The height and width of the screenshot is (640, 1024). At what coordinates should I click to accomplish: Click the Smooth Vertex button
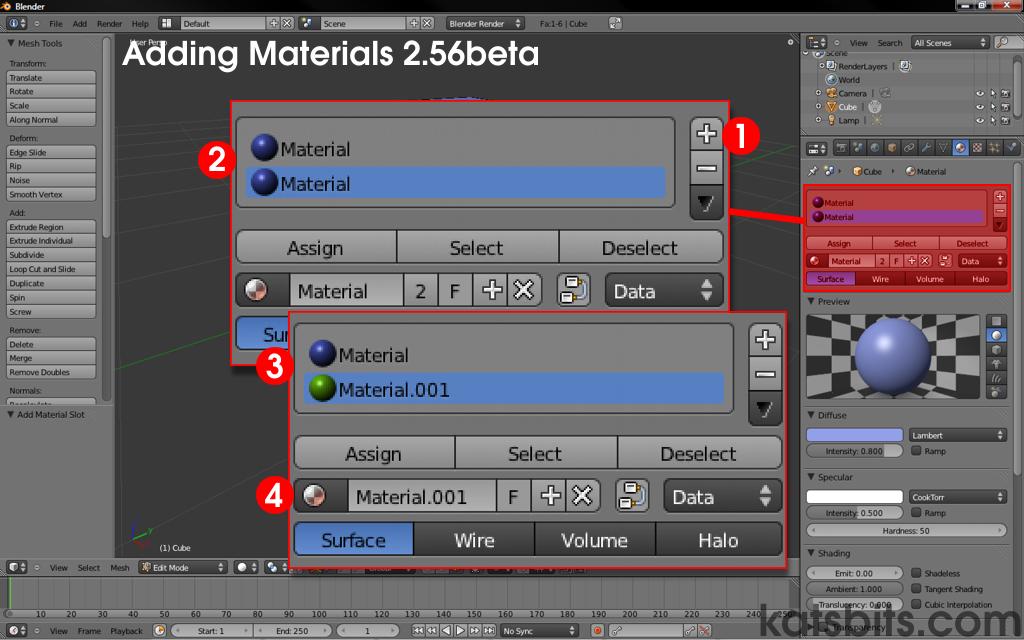(51, 195)
